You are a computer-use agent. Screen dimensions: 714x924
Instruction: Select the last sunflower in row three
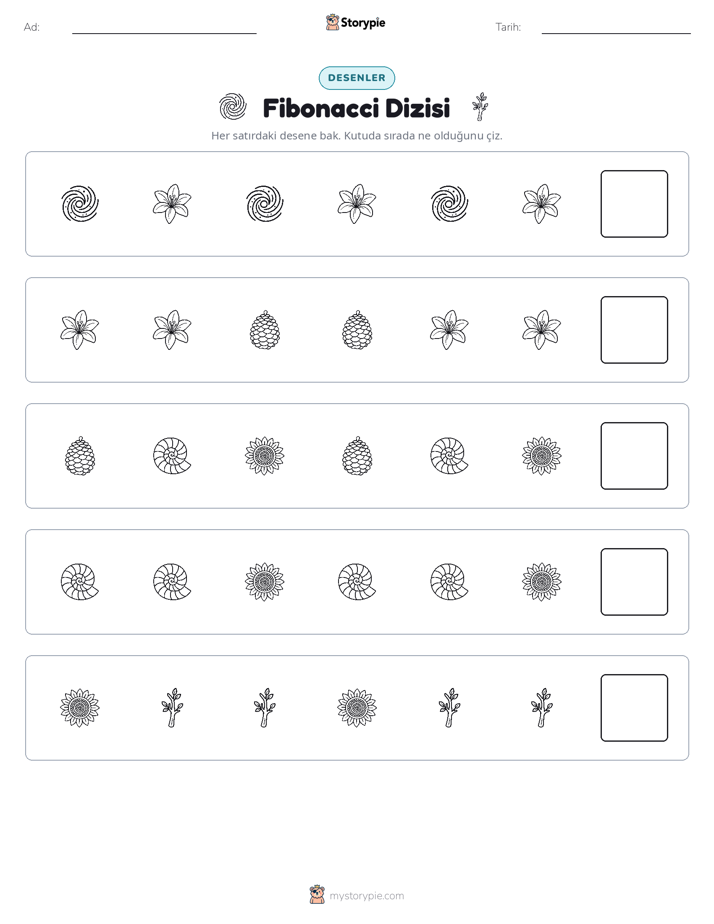[541, 456]
